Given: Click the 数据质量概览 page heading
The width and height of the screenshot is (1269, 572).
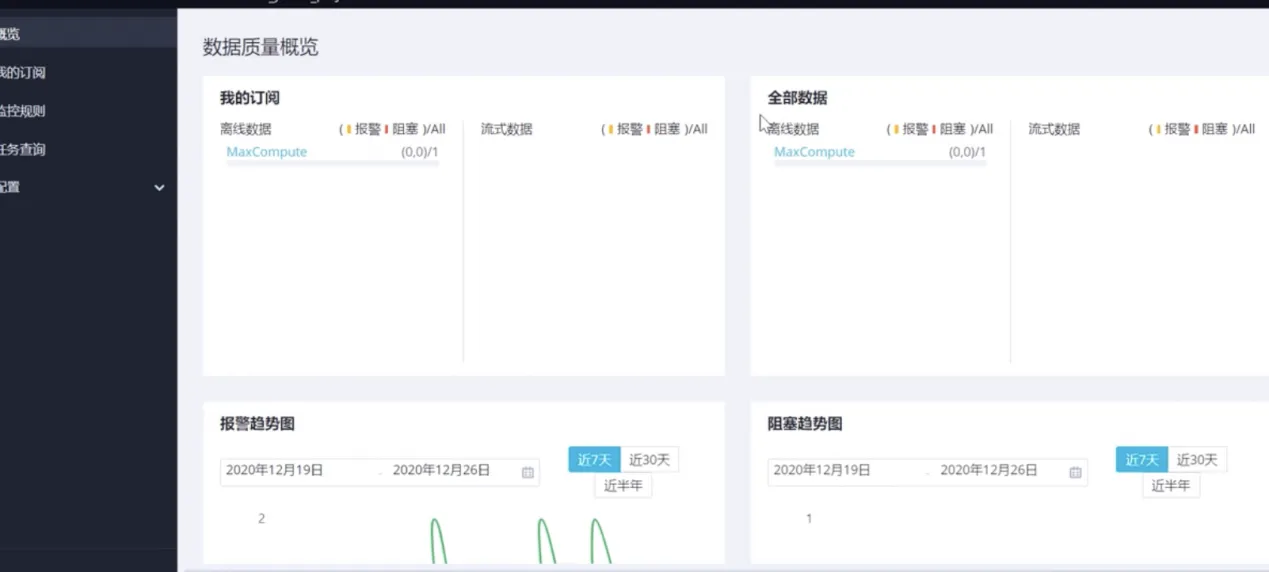Looking at the screenshot, I should 261,47.
